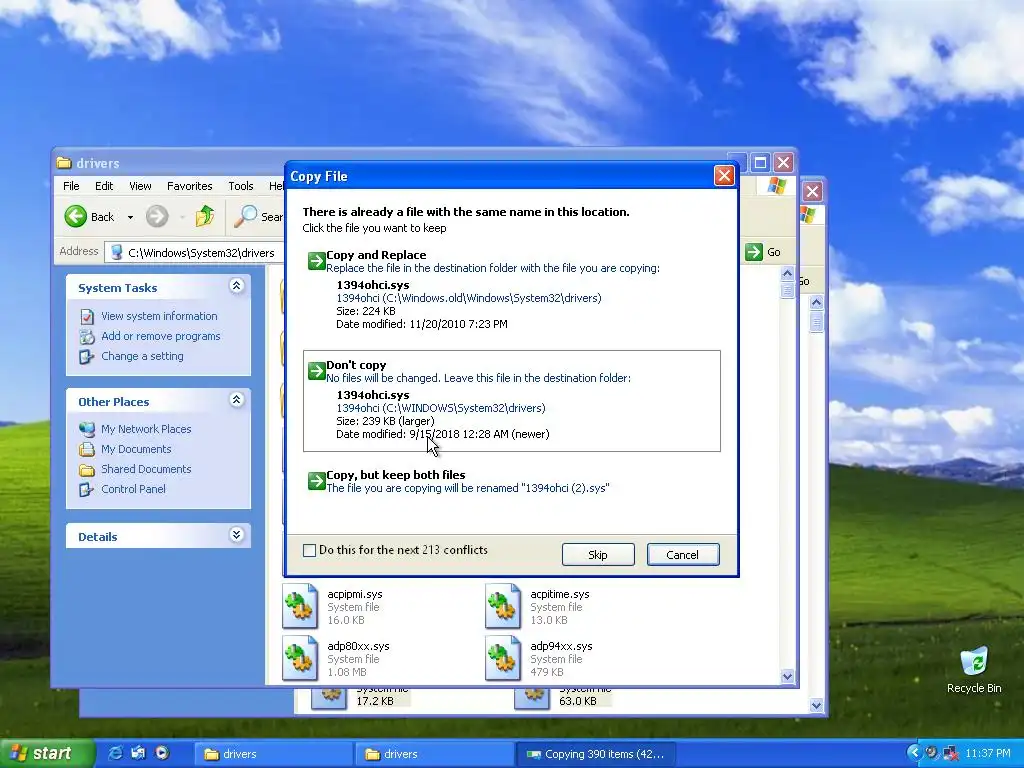Select the acpitime.sys file icon
Viewport: 1024px width, 768px height.
pyautogui.click(x=503, y=606)
